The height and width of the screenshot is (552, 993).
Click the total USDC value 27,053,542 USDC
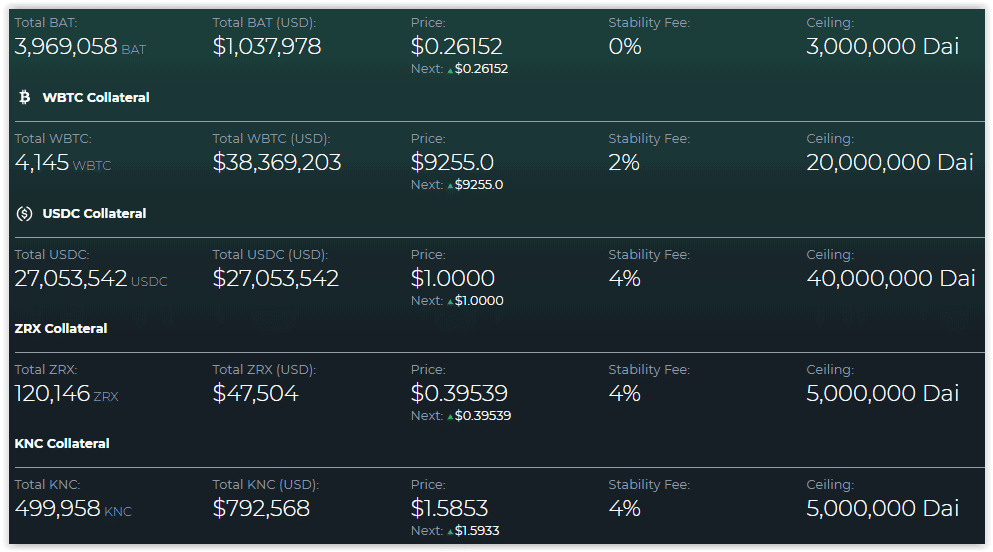coord(91,279)
